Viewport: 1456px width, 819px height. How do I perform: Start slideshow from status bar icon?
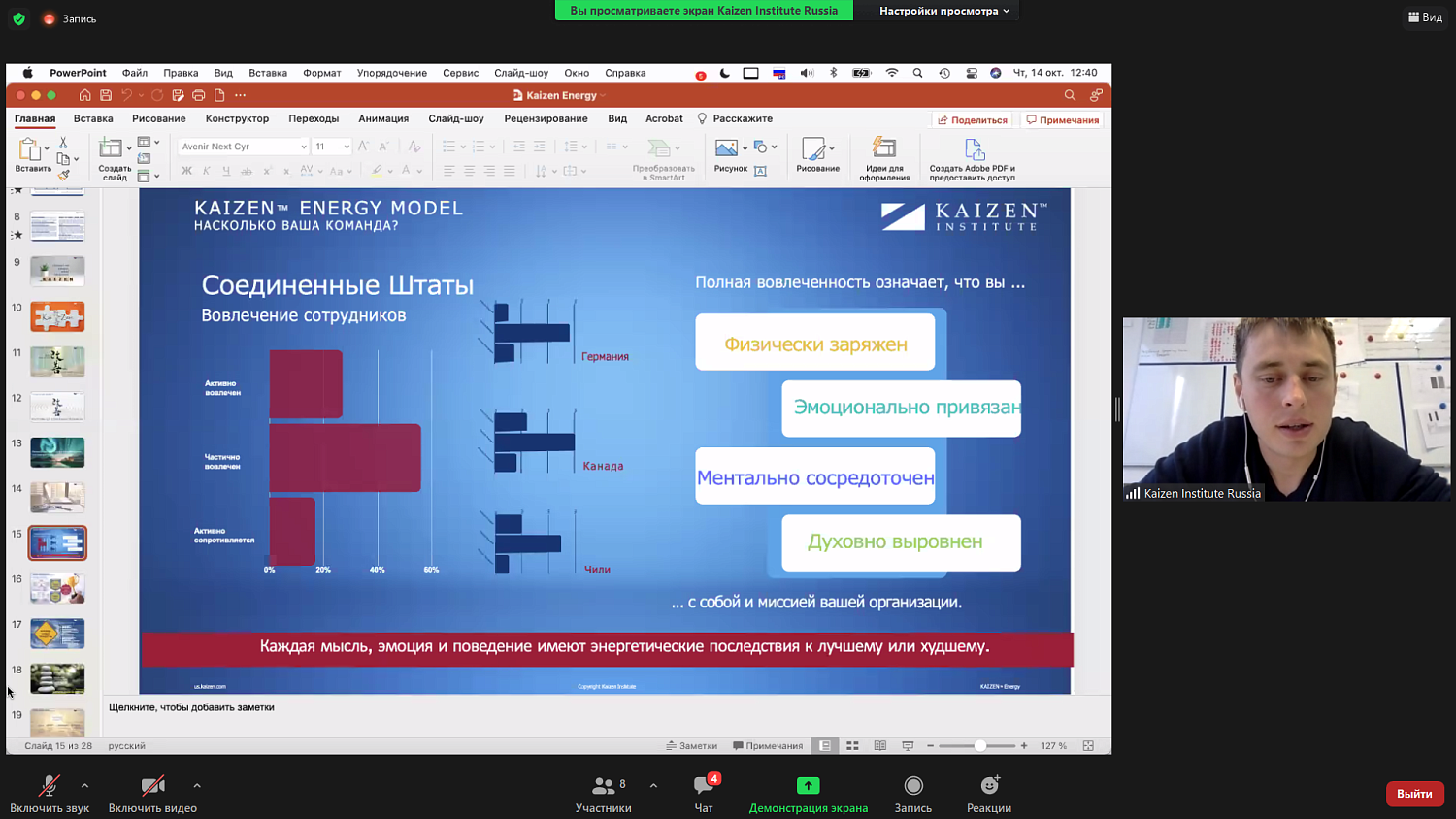tap(908, 746)
